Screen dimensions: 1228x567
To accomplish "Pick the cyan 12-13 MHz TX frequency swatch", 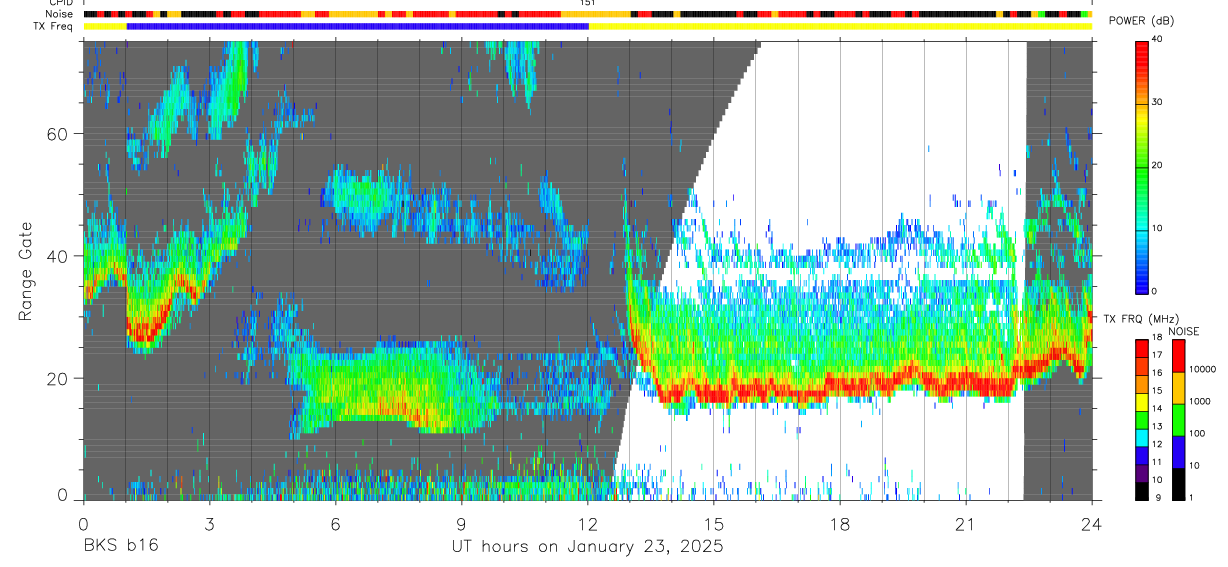I will [1142, 437].
